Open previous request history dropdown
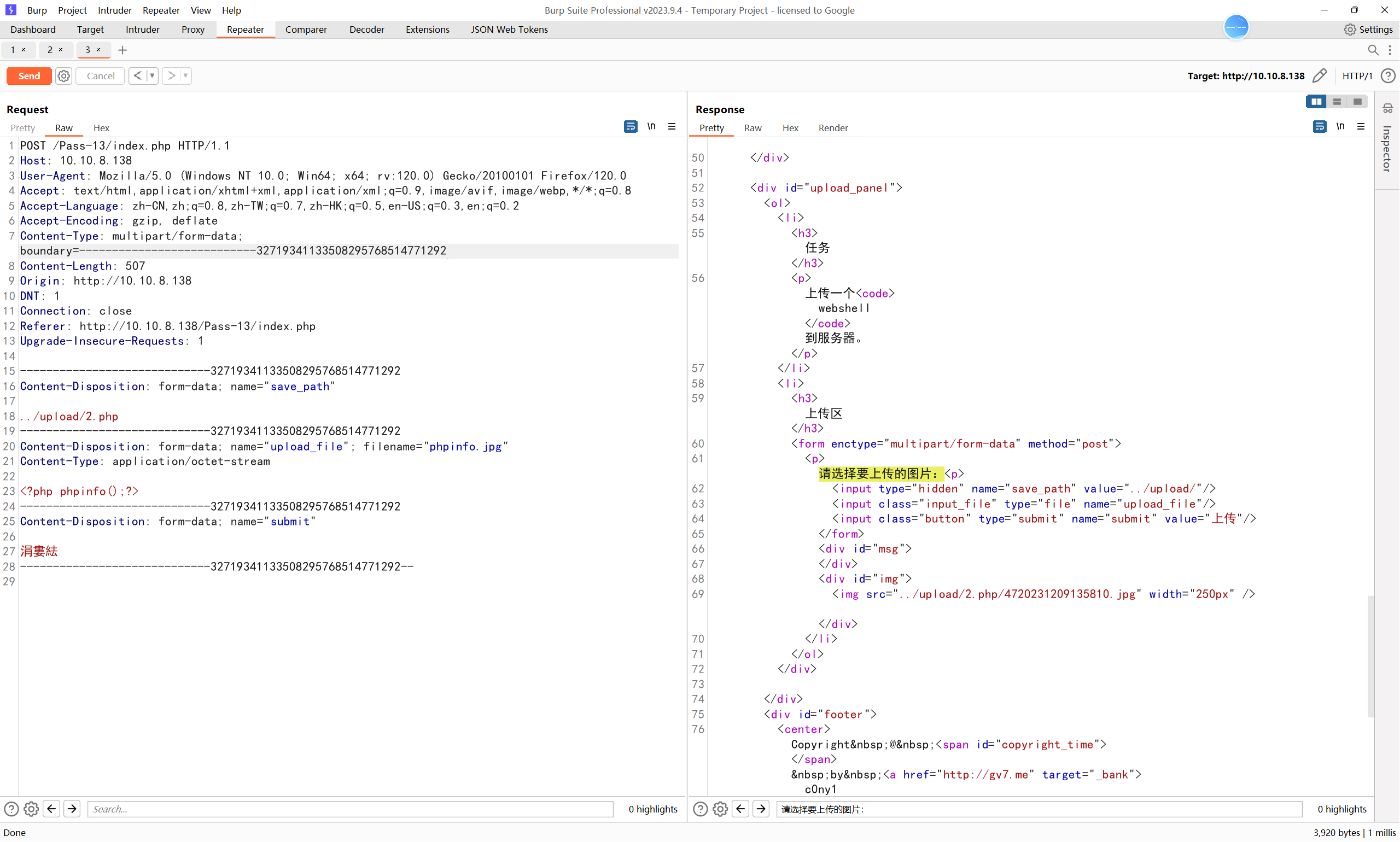The width and height of the screenshot is (1400, 842). pyautogui.click(x=151, y=76)
